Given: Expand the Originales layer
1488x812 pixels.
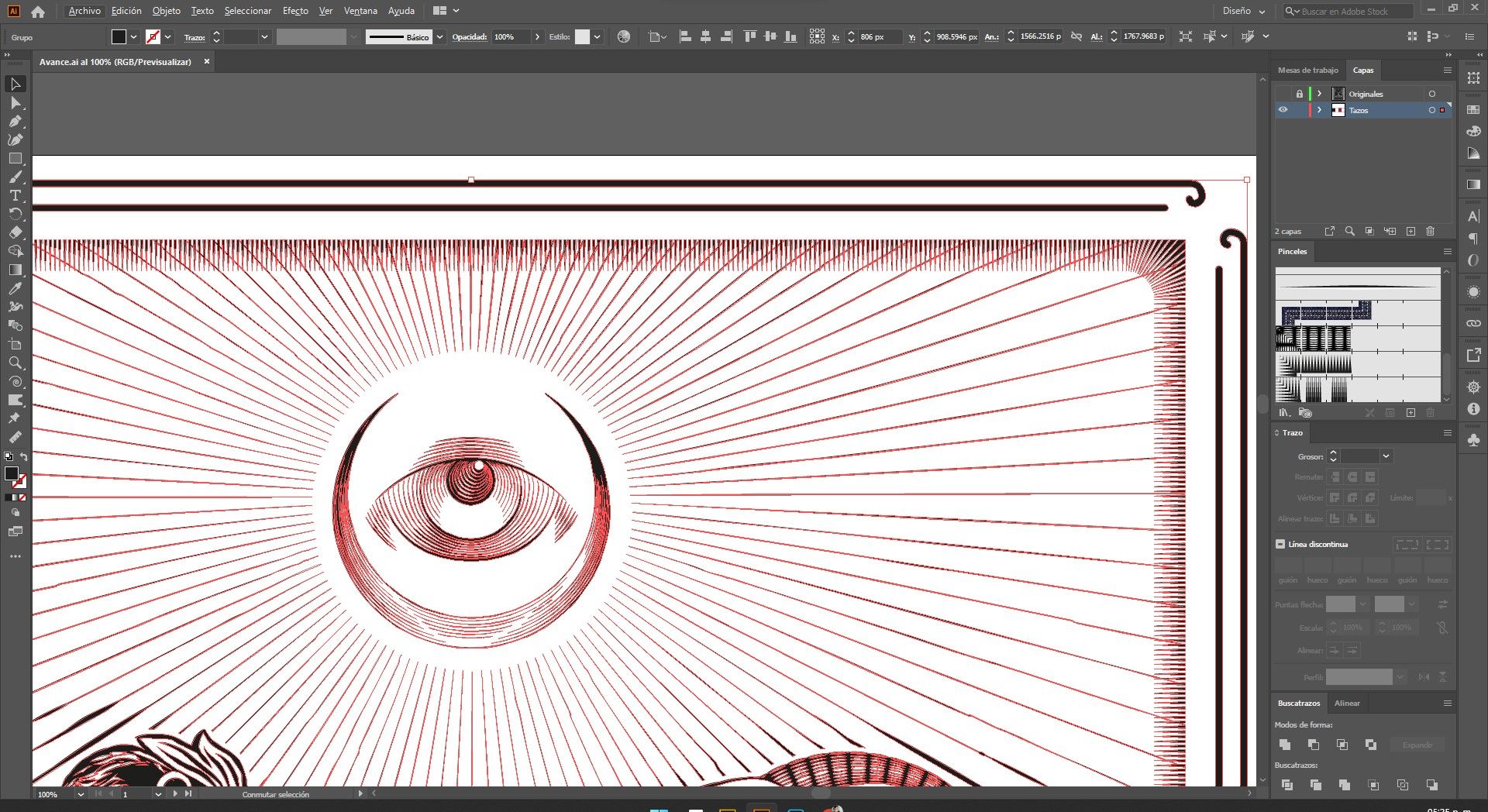Looking at the screenshot, I should (x=1319, y=94).
